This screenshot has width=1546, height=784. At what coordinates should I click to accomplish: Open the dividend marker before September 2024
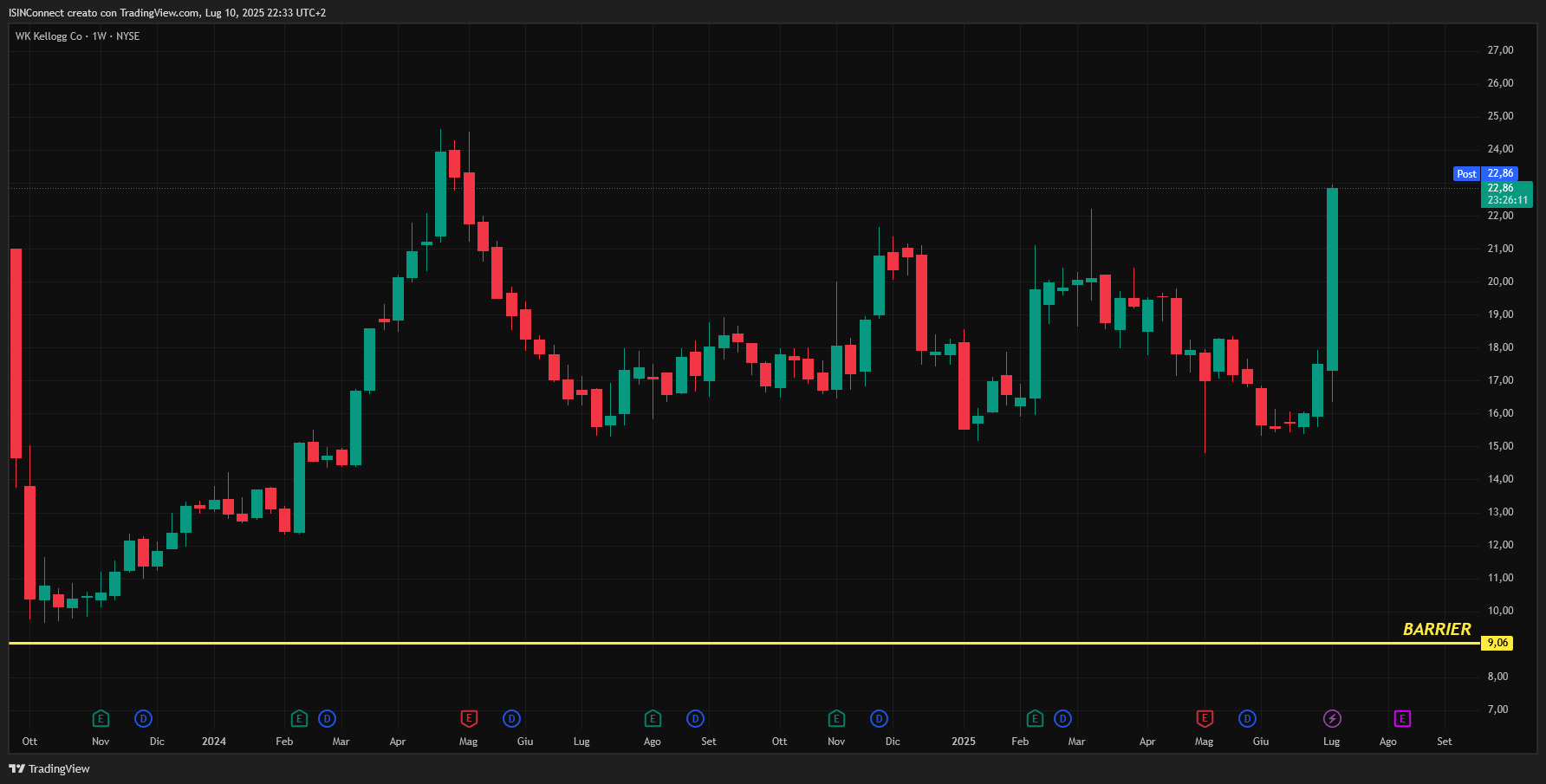point(695,718)
